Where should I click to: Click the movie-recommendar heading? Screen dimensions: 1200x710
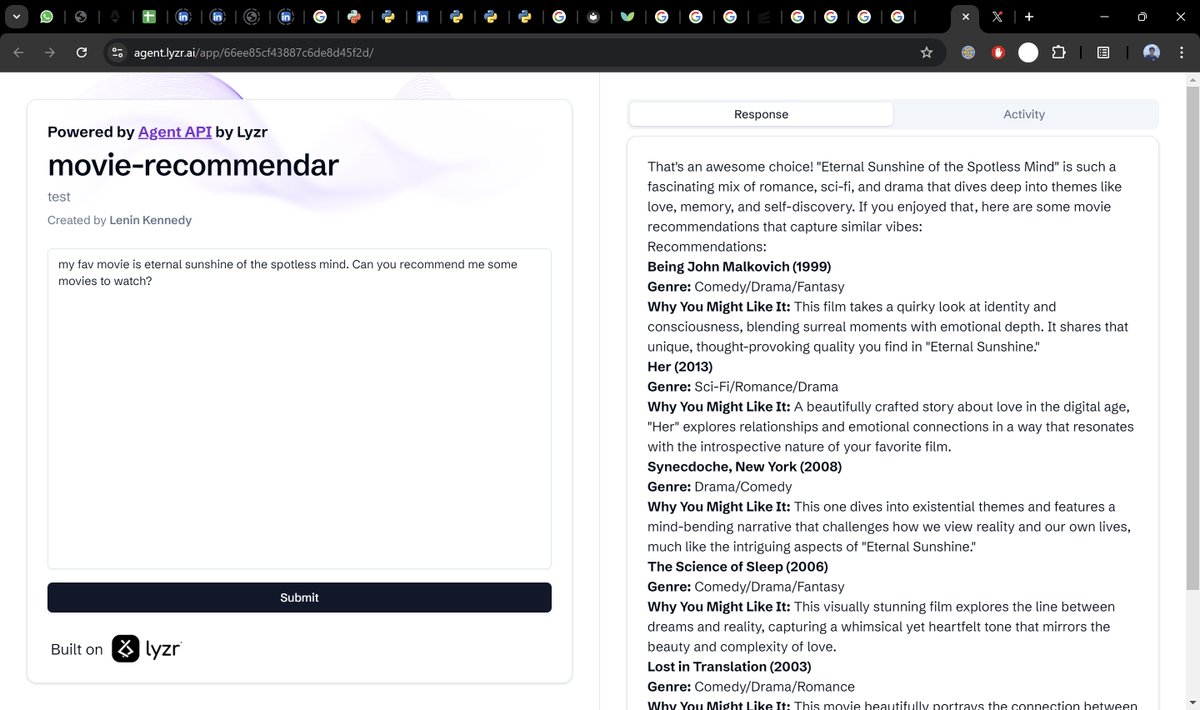[193, 165]
